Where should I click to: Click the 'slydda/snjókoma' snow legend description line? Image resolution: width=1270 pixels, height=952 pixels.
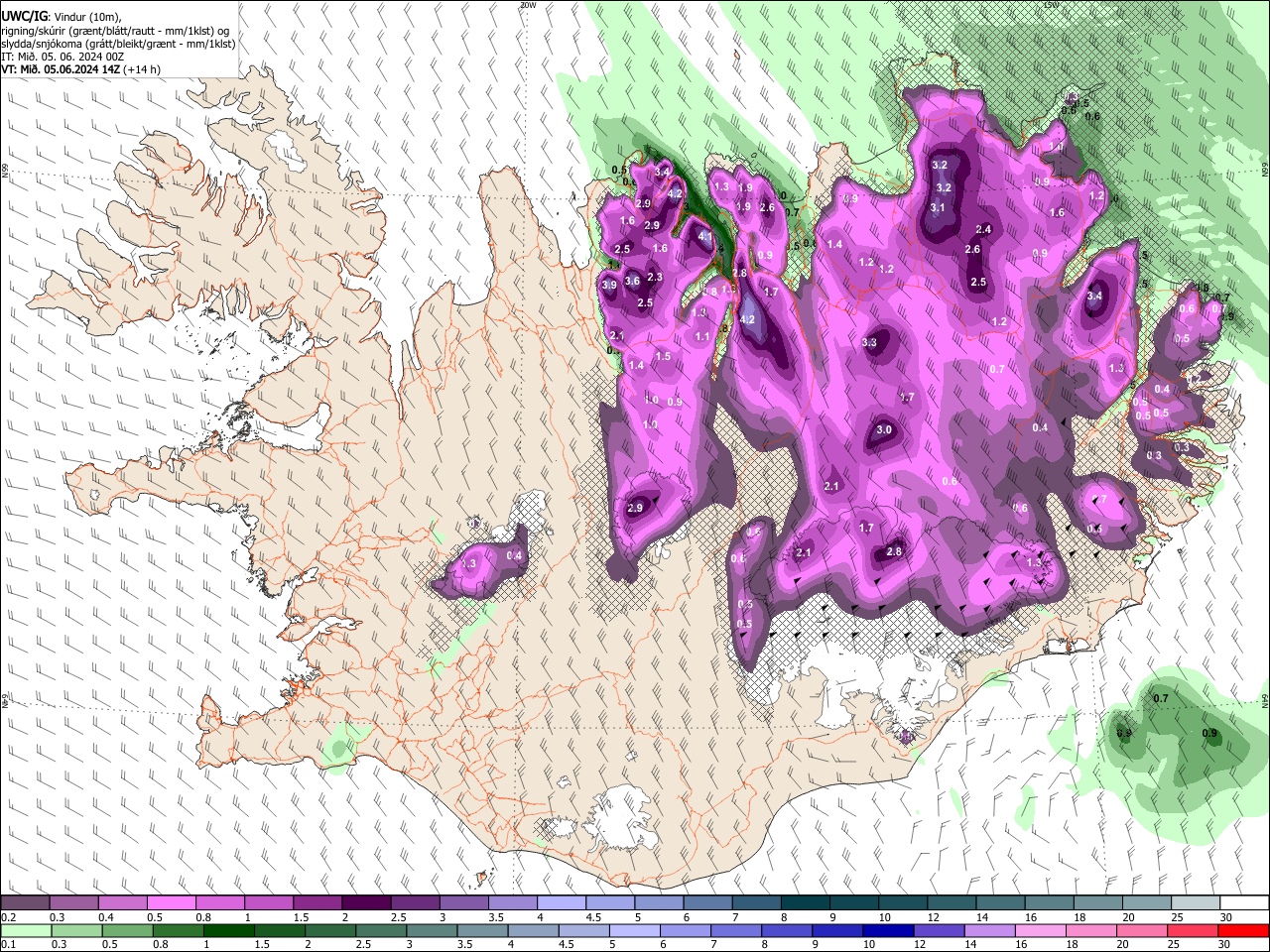pos(118,44)
